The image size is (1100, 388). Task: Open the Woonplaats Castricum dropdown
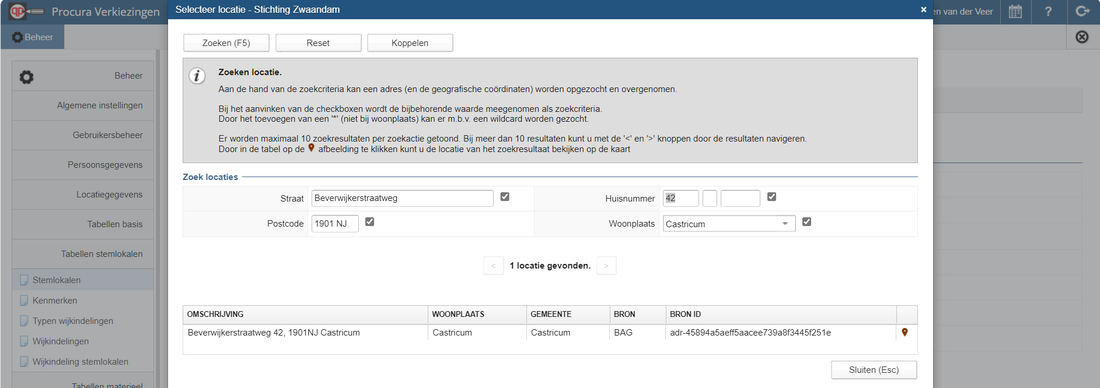point(729,224)
